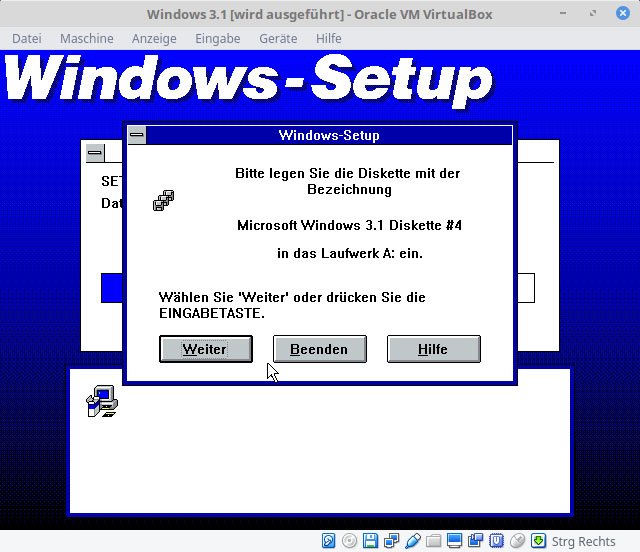Click the Windows-Setup dialog title bar
Viewport: 640px width, 552px height.
pos(329,135)
